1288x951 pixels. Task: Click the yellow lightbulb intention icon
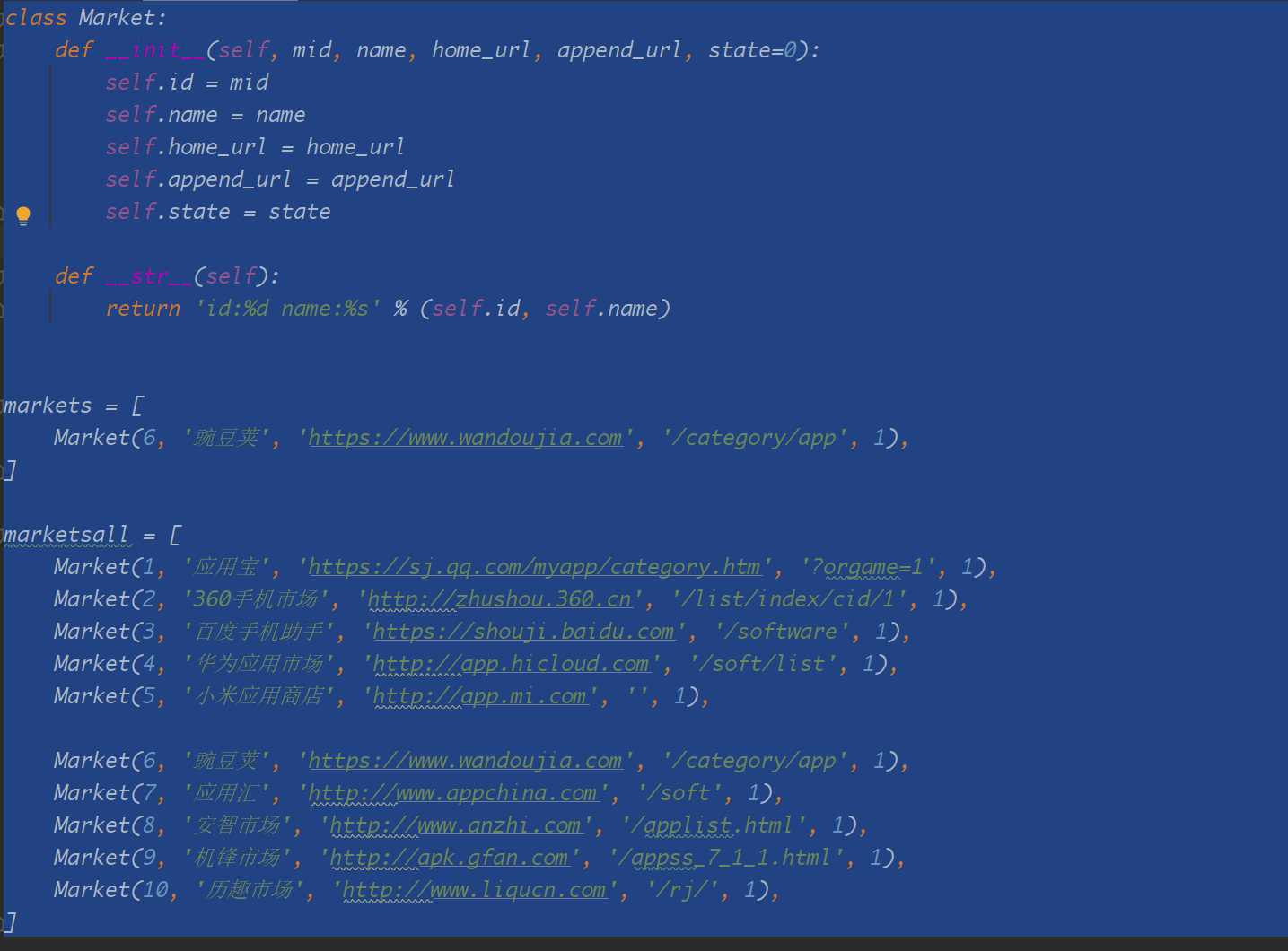pyautogui.click(x=23, y=215)
